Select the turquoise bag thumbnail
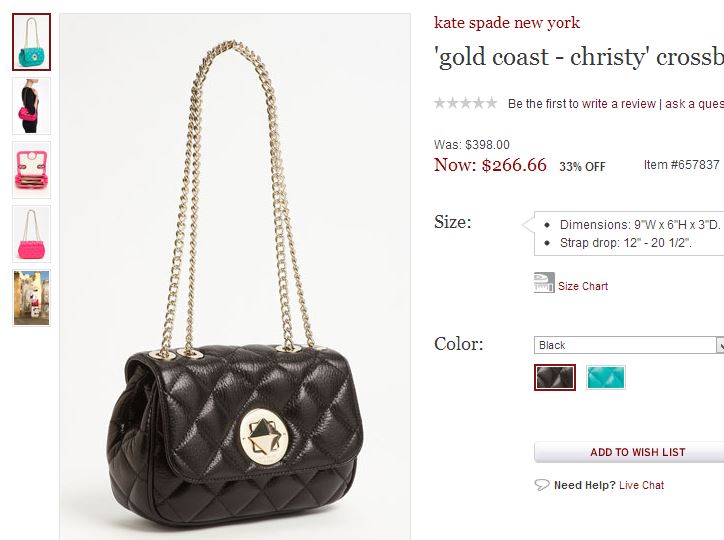This screenshot has width=724, height=540. [x=32, y=42]
